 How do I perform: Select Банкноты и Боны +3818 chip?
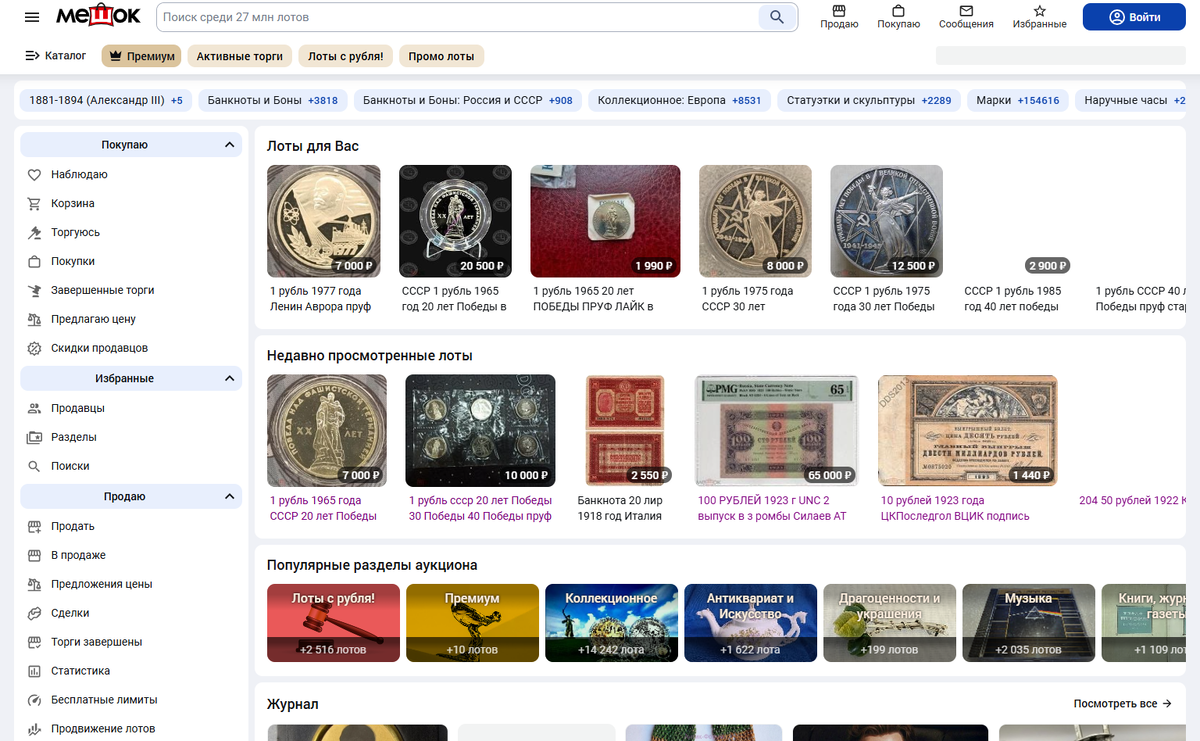[x=272, y=100]
